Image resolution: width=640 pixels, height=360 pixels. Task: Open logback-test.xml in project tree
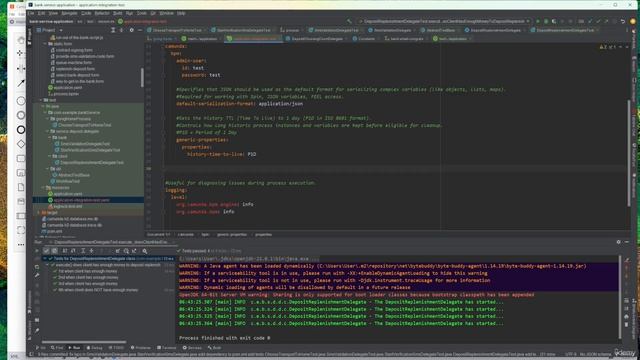(x=68, y=207)
